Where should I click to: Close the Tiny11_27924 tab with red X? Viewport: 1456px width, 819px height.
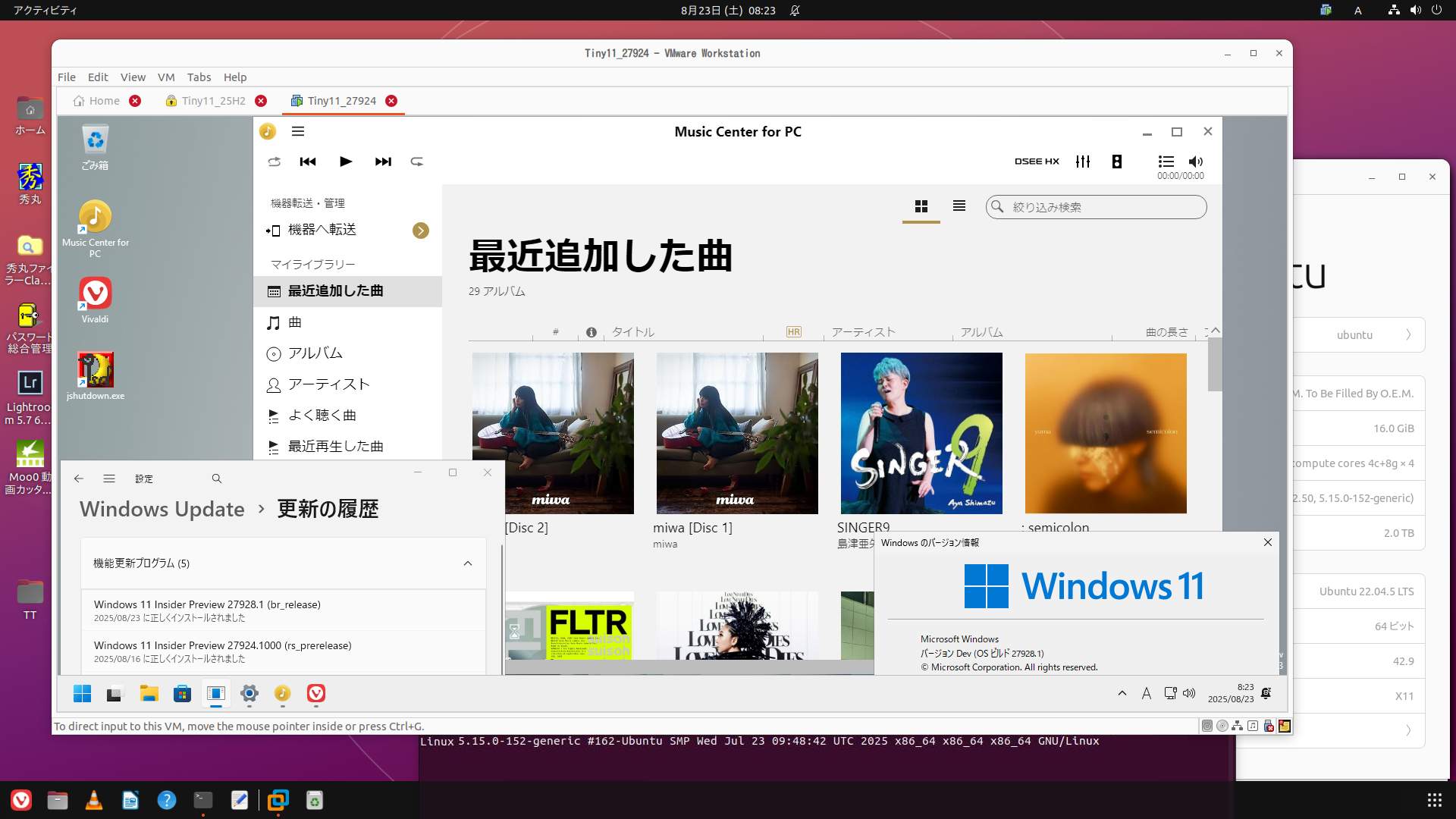point(391,101)
